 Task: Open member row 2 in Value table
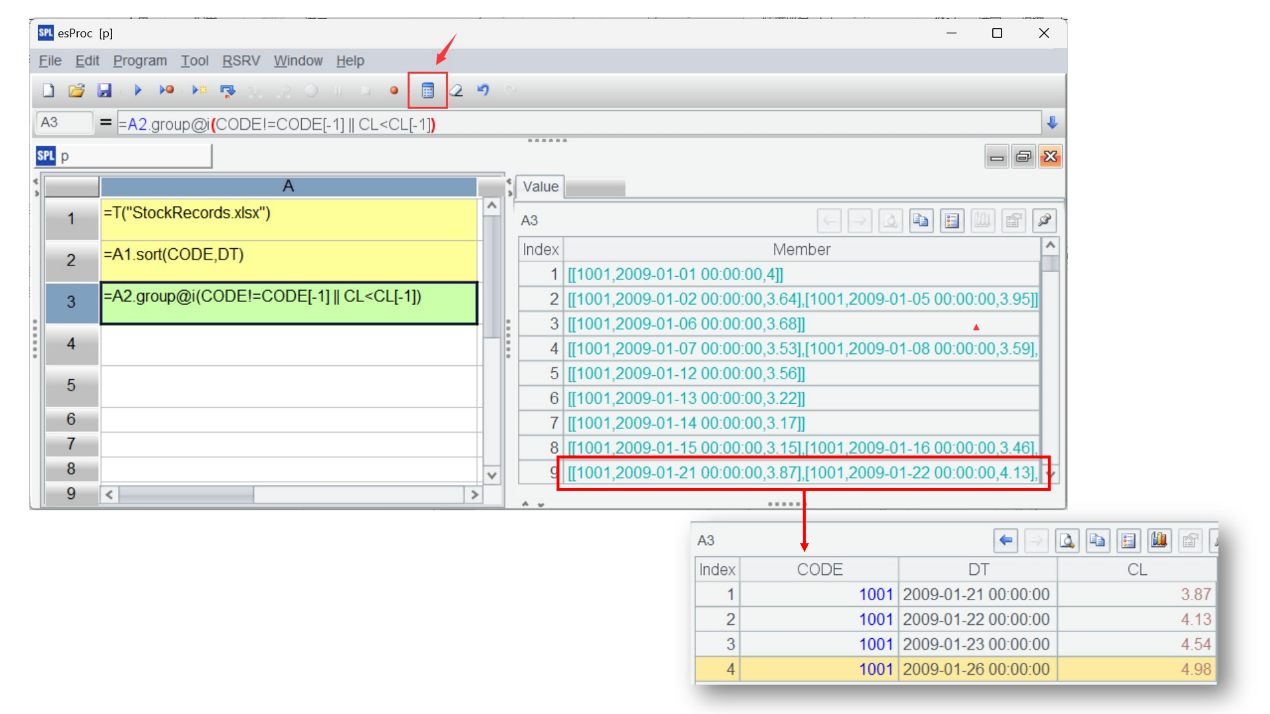[x=801, y=299]
